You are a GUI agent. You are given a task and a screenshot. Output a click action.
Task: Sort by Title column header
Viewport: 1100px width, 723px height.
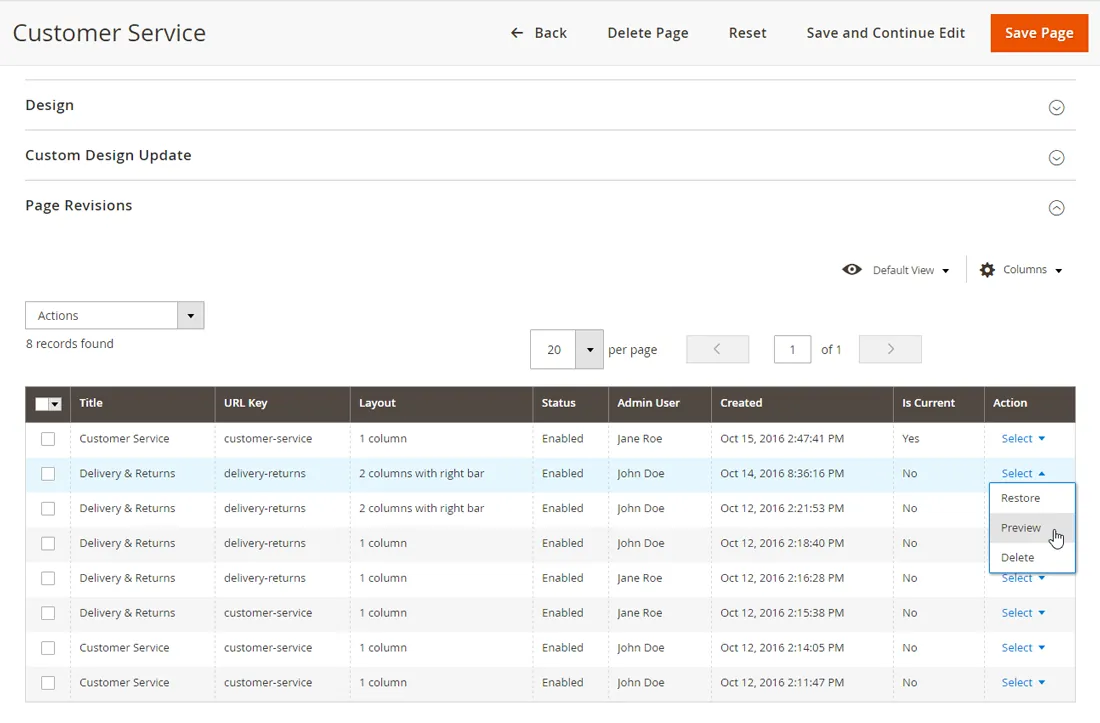click(x=142, y=403)
